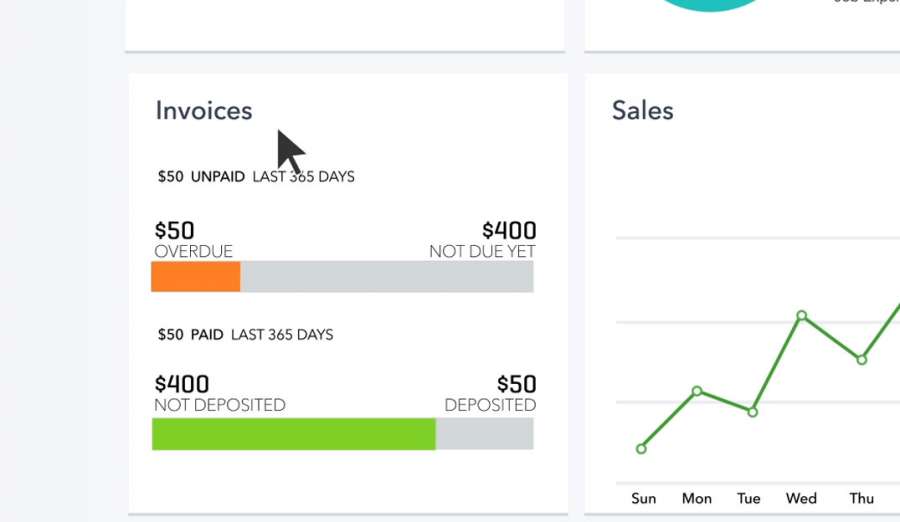Open the $400 not due yet amount

[x=509, y=230]
